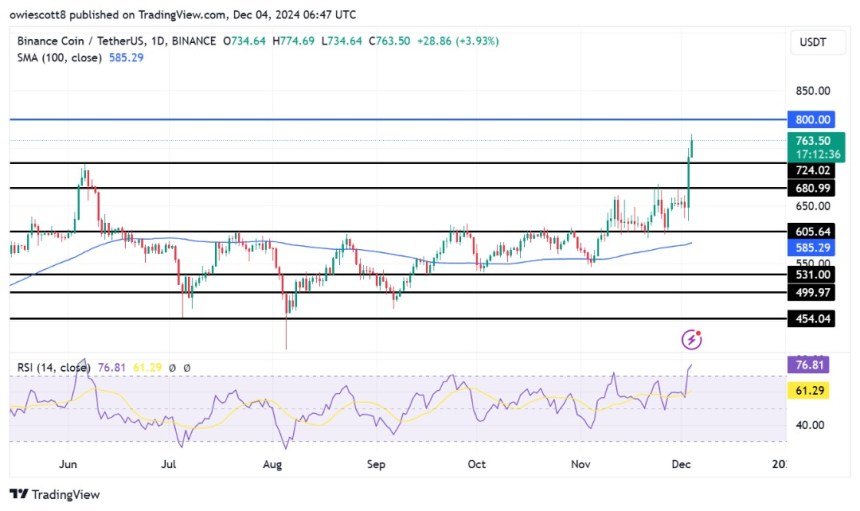Select the RSI (14, close) indicator legend
860x511 pixels.
(x=55, y=368)
